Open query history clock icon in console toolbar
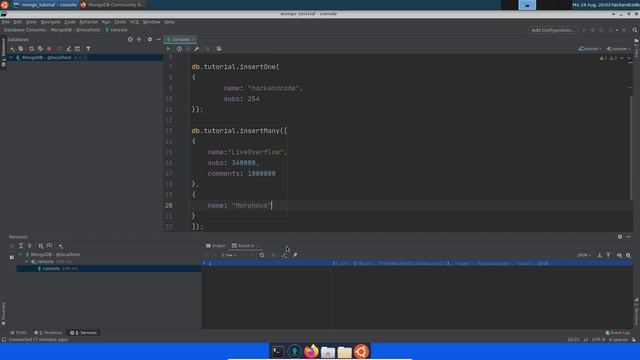 (179, 49)
